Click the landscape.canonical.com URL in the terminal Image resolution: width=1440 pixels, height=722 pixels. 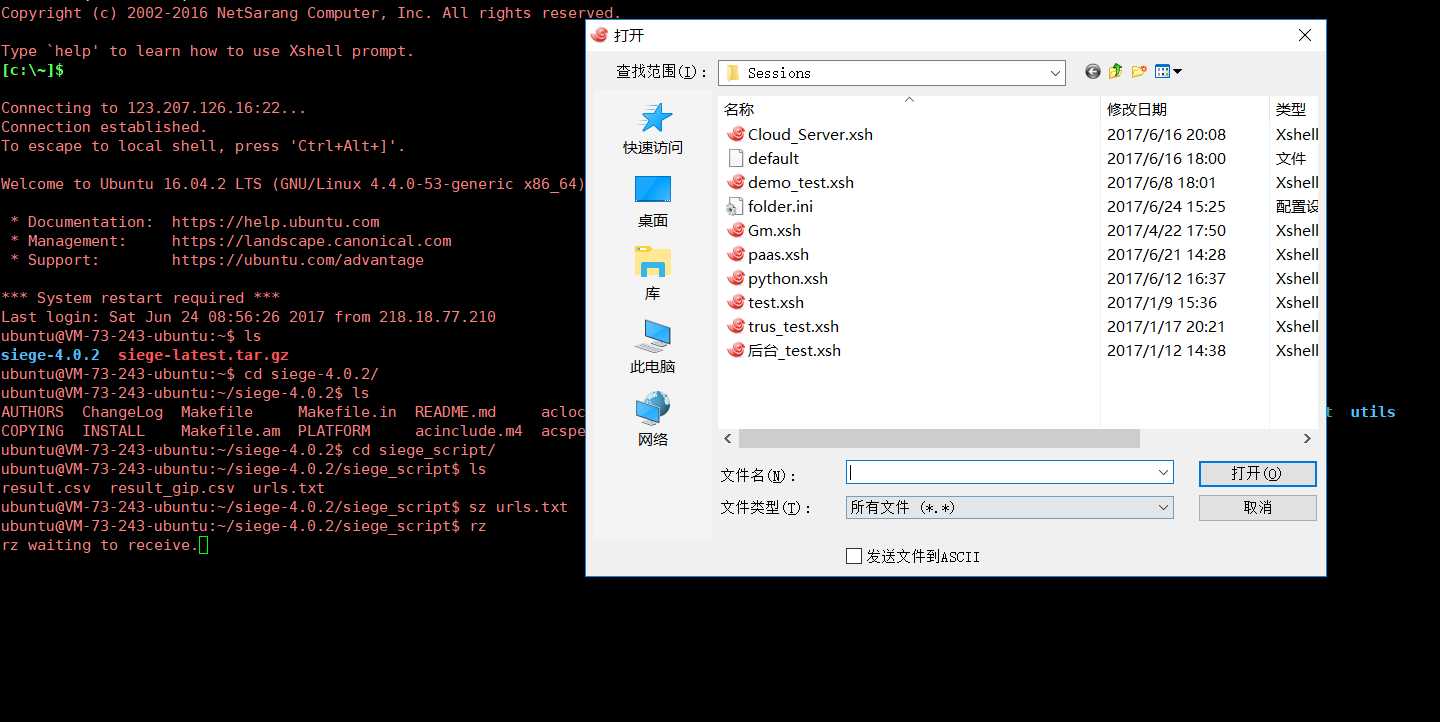point(311,241)
